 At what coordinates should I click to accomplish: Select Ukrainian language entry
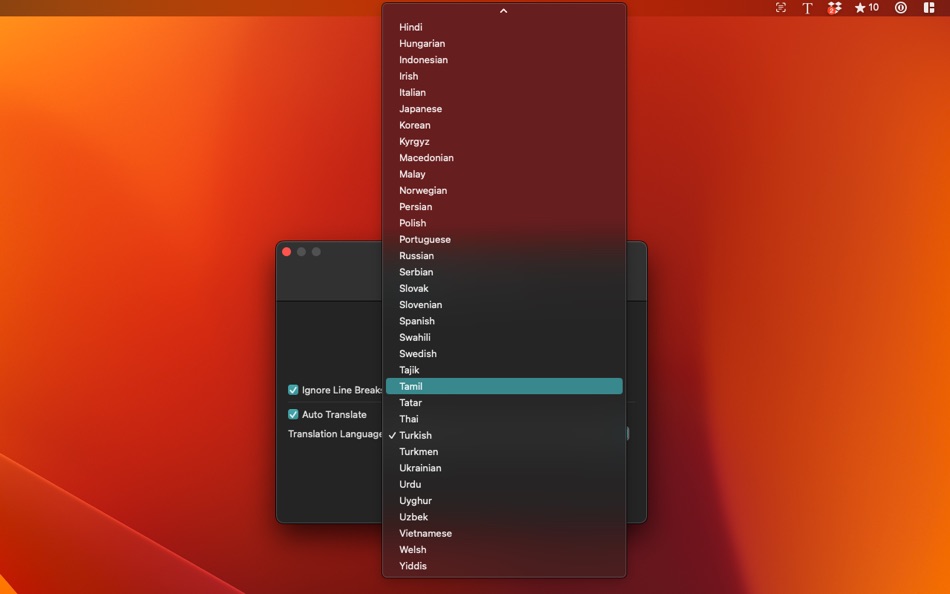[504, 468]
